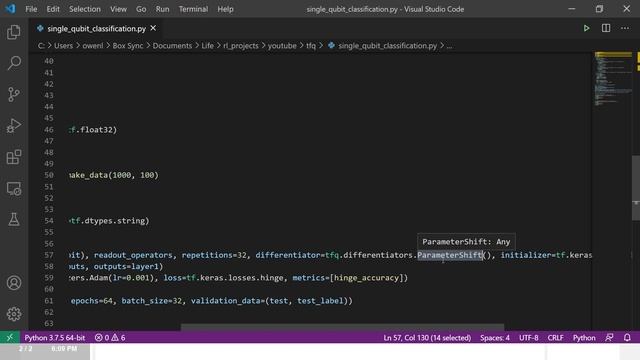Open the Run and Debug view
The image size is (640, 360).
14,126
